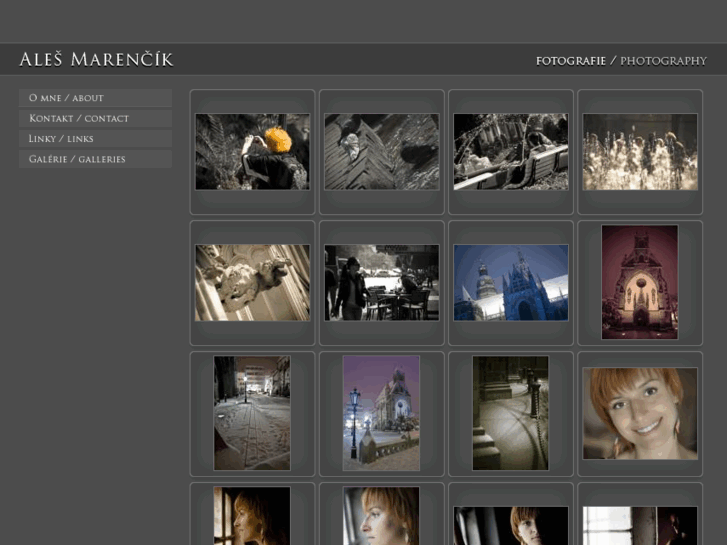The image size is (727, 545).
Task: Open the snowy steps with chain photo
Action: pos(510,413)
